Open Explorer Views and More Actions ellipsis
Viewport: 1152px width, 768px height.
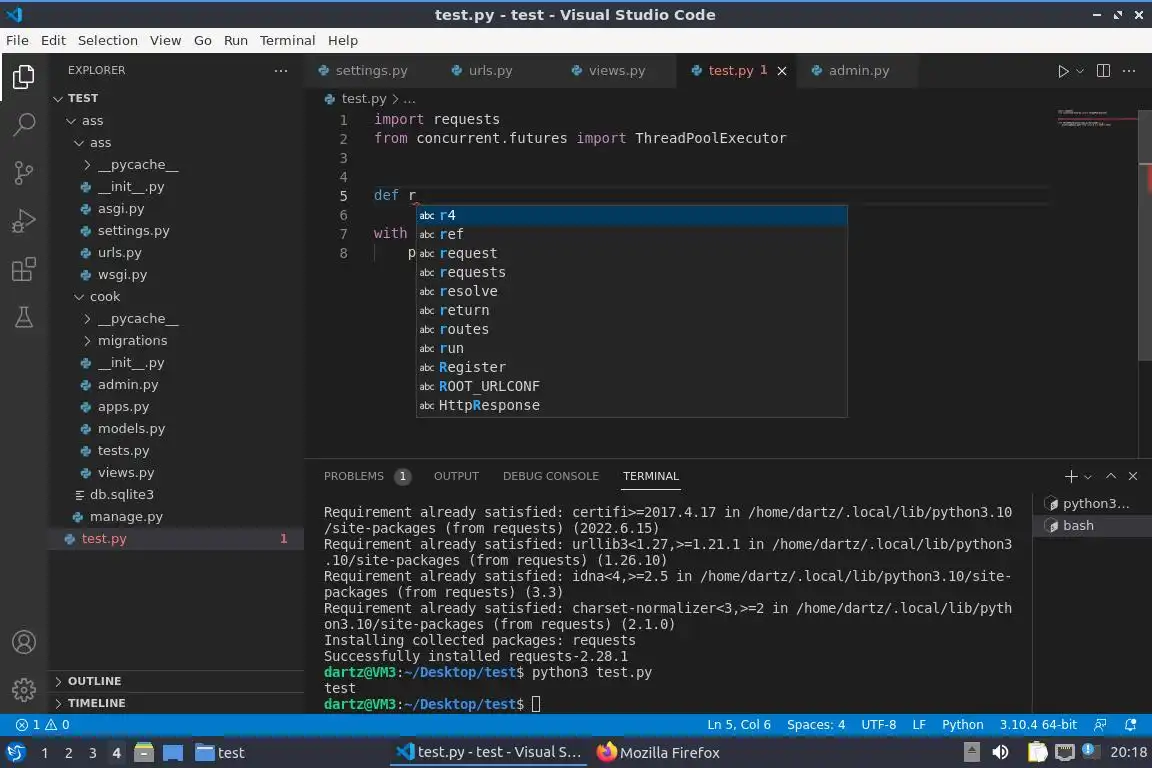(281, 71)
